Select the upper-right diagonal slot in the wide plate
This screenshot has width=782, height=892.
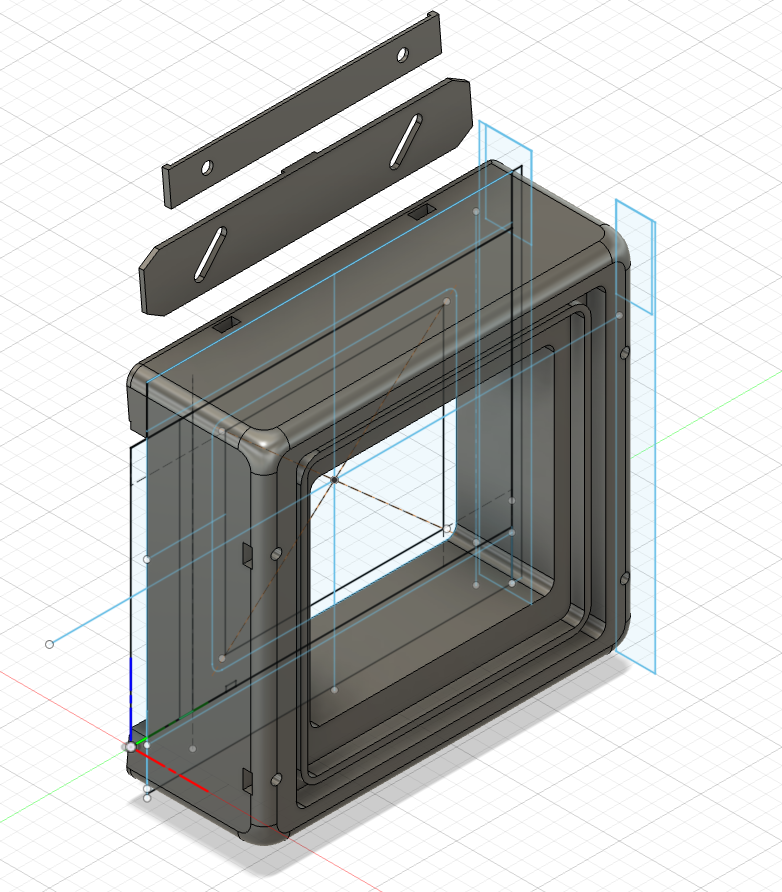(406, 142)
